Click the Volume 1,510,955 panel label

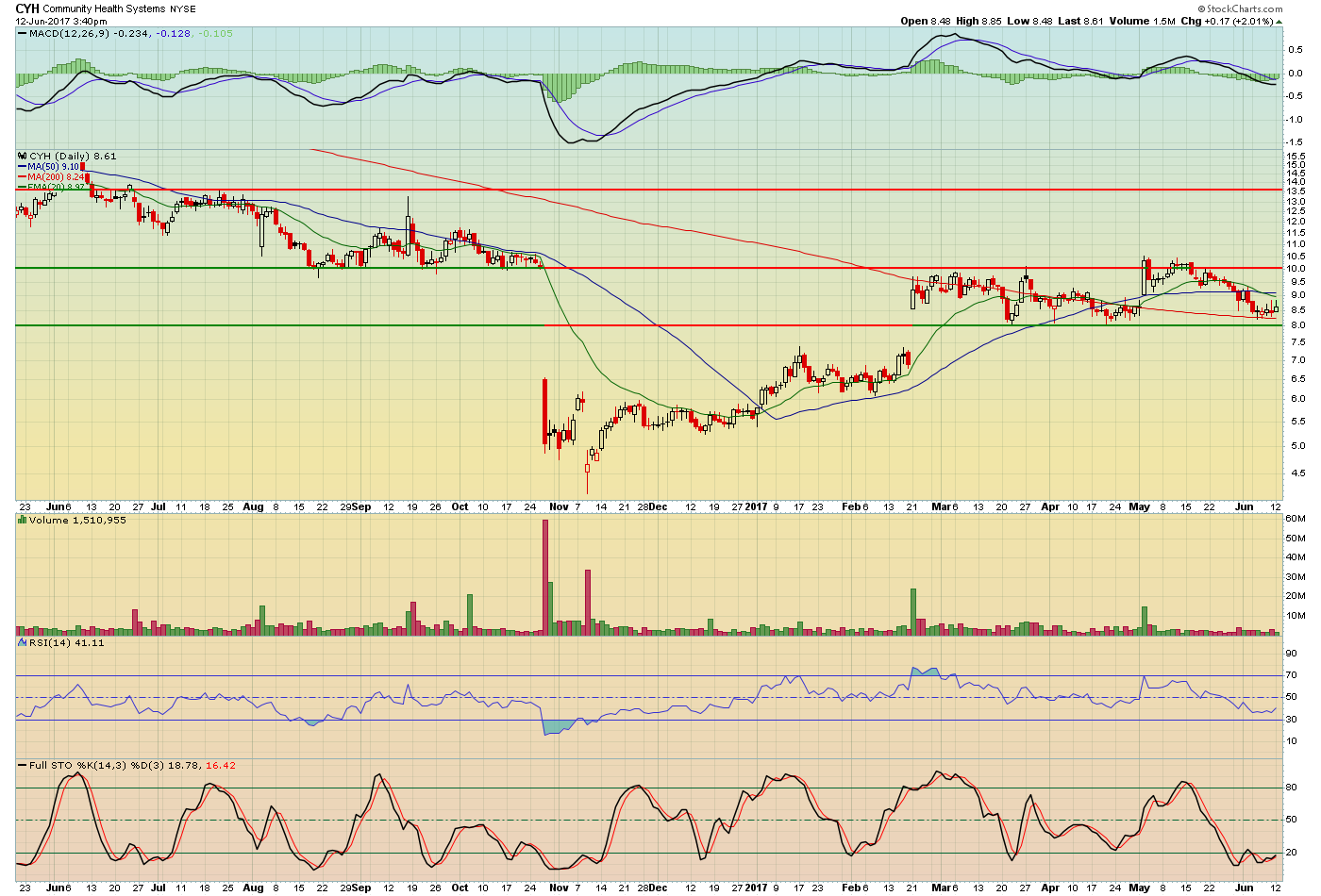77,520
